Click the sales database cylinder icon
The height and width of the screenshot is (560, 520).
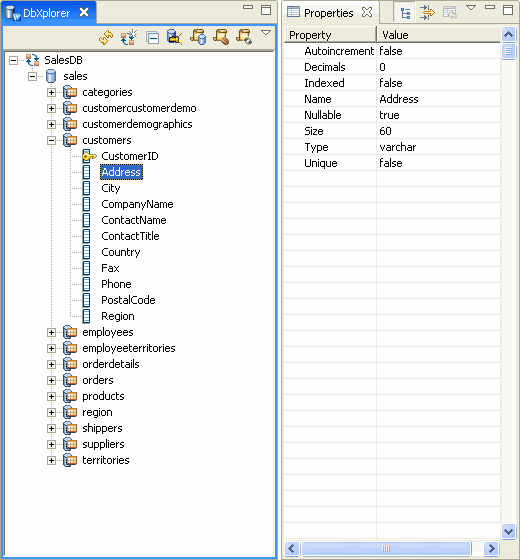(51, 76)
